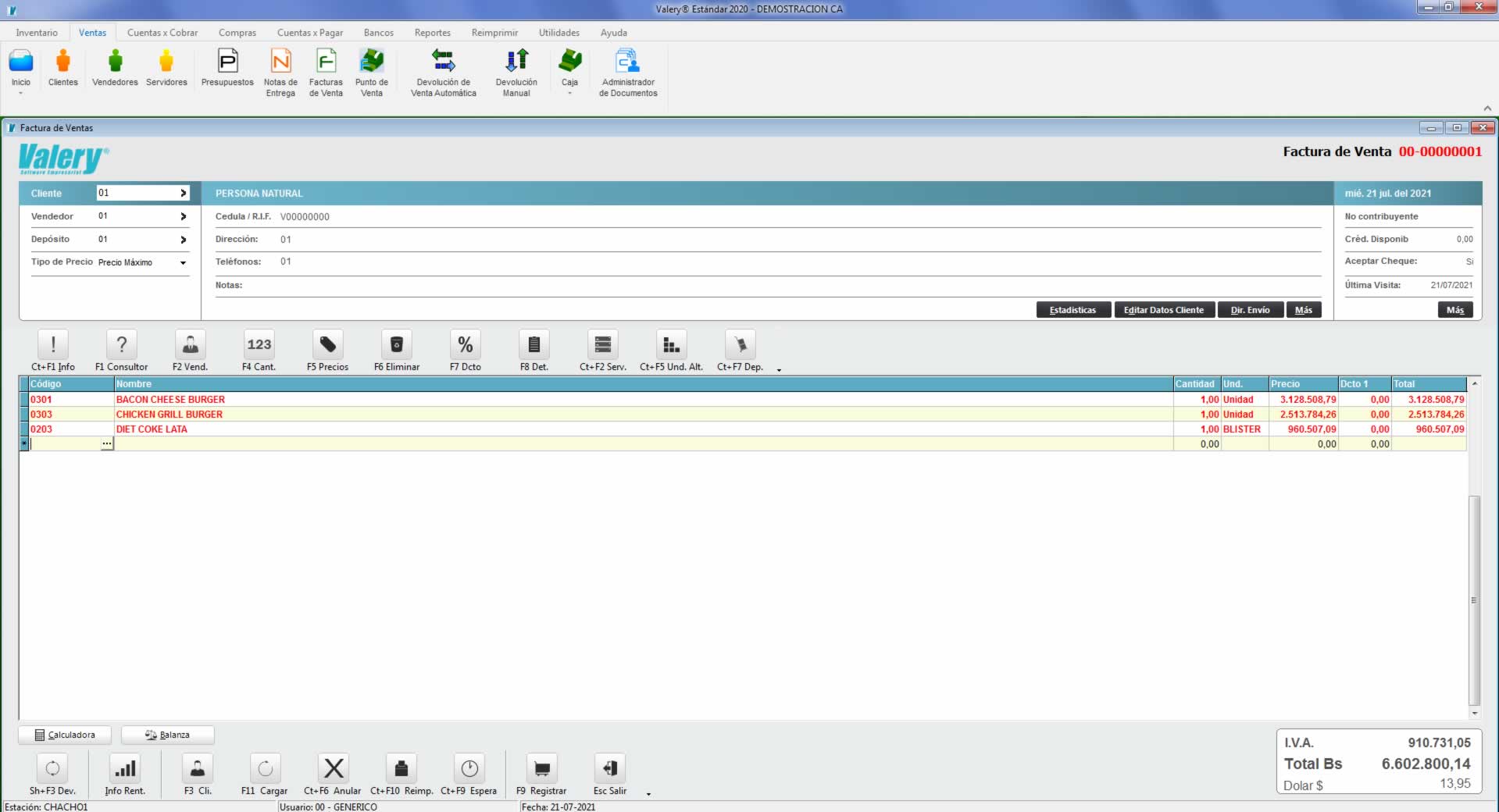
Task: Click F11 Cargar load icon
Action: (266, 768)
